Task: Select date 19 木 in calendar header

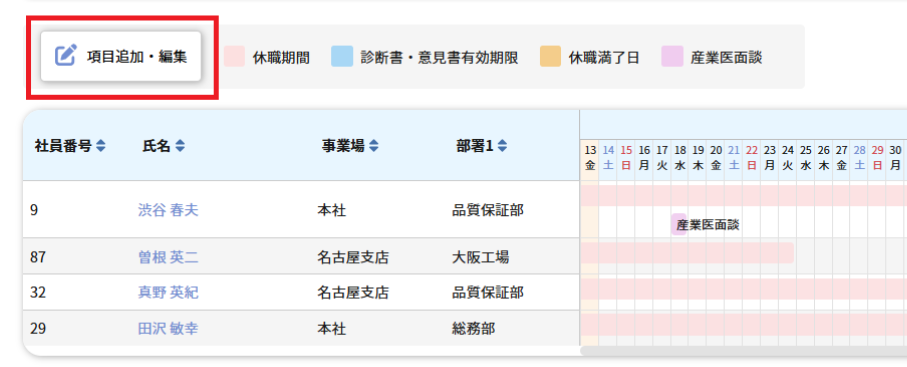Action: pos(698,157)
